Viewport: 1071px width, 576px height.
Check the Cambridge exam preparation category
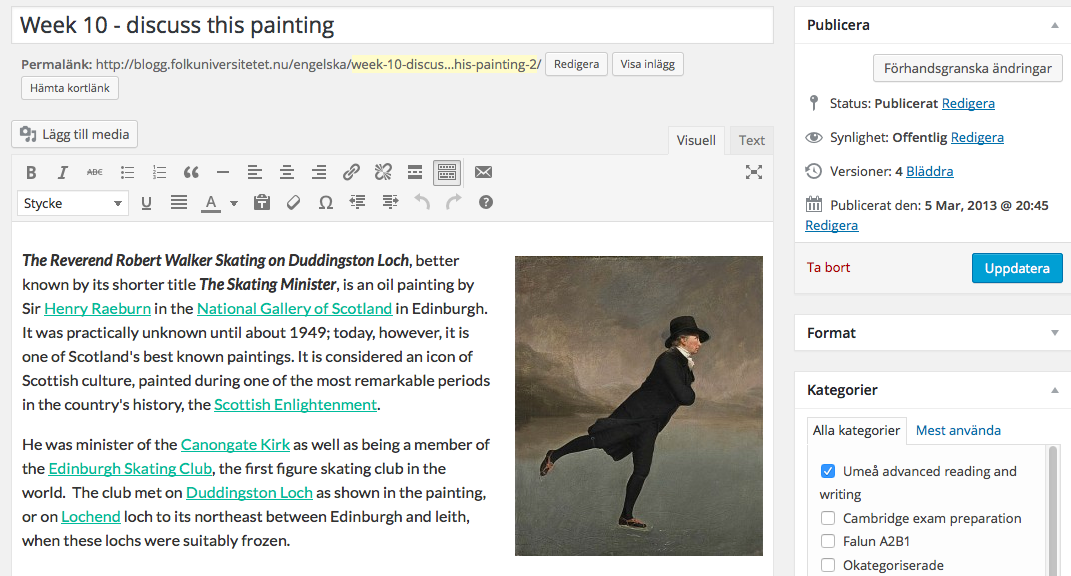828,518
